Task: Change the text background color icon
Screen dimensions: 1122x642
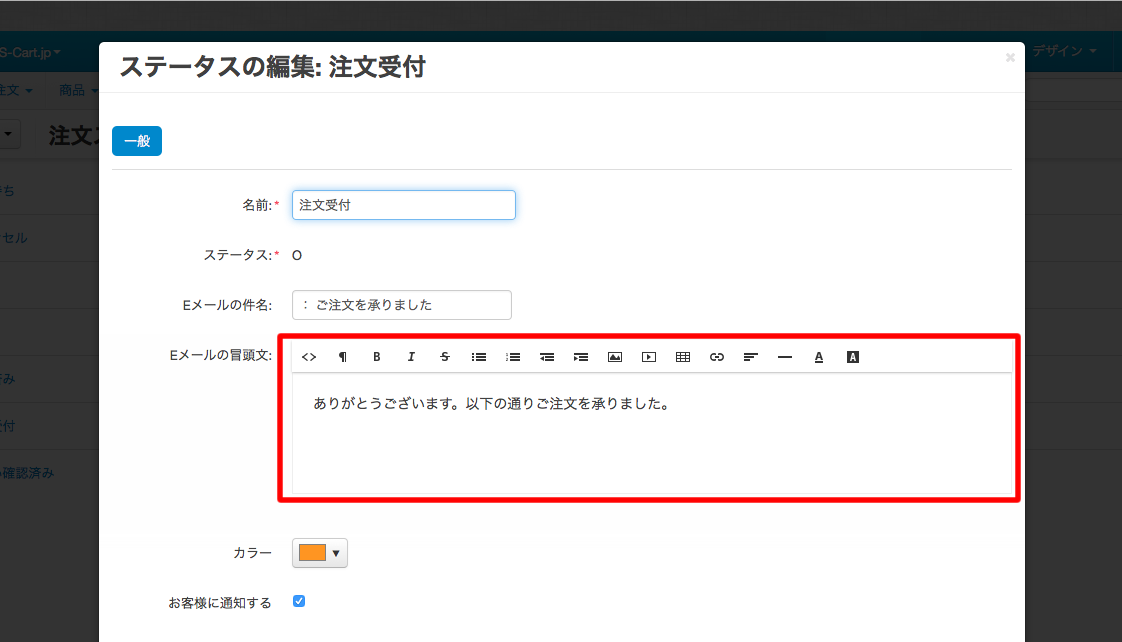Action: click(x=853, y=357)
